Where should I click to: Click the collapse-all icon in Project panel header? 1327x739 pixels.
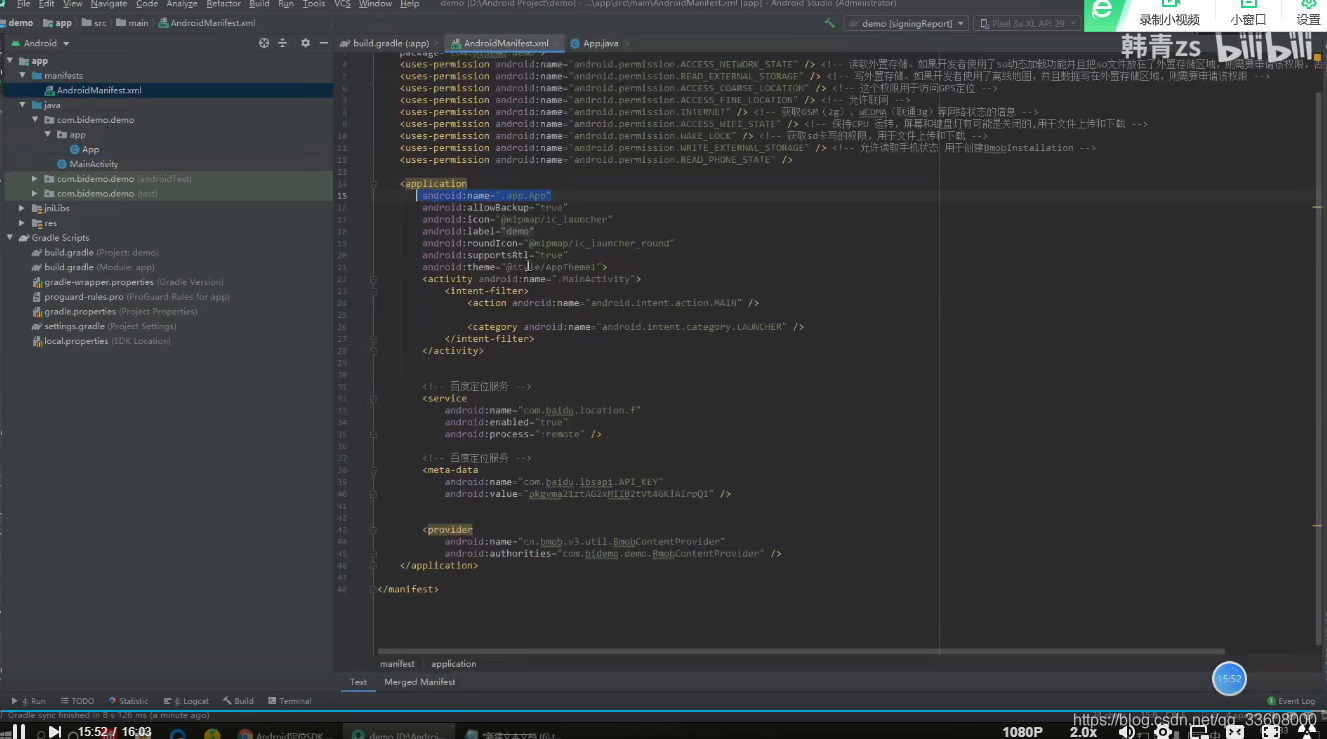click(285, 43)
